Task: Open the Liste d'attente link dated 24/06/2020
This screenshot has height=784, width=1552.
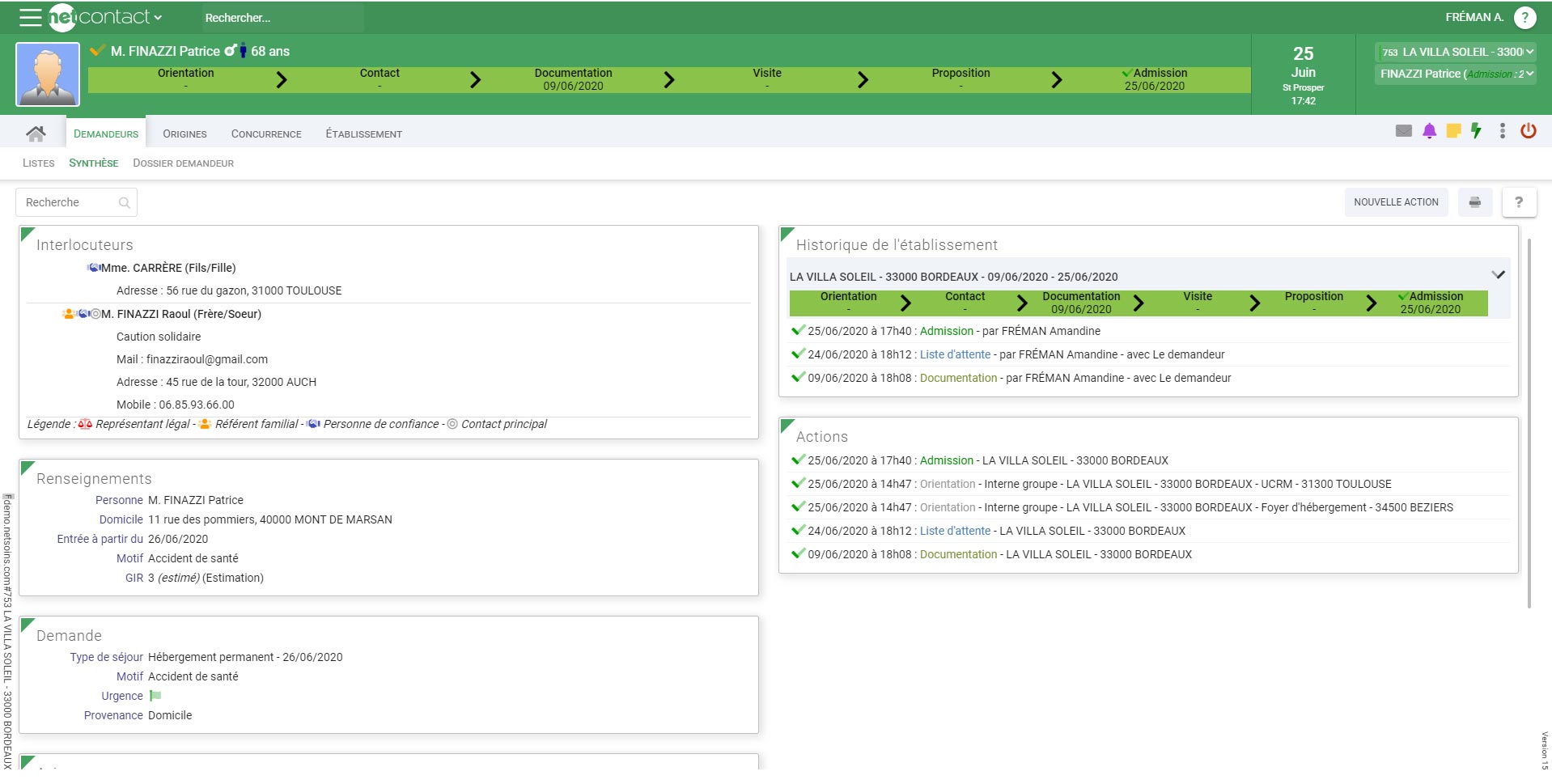Action: [955, 354]
